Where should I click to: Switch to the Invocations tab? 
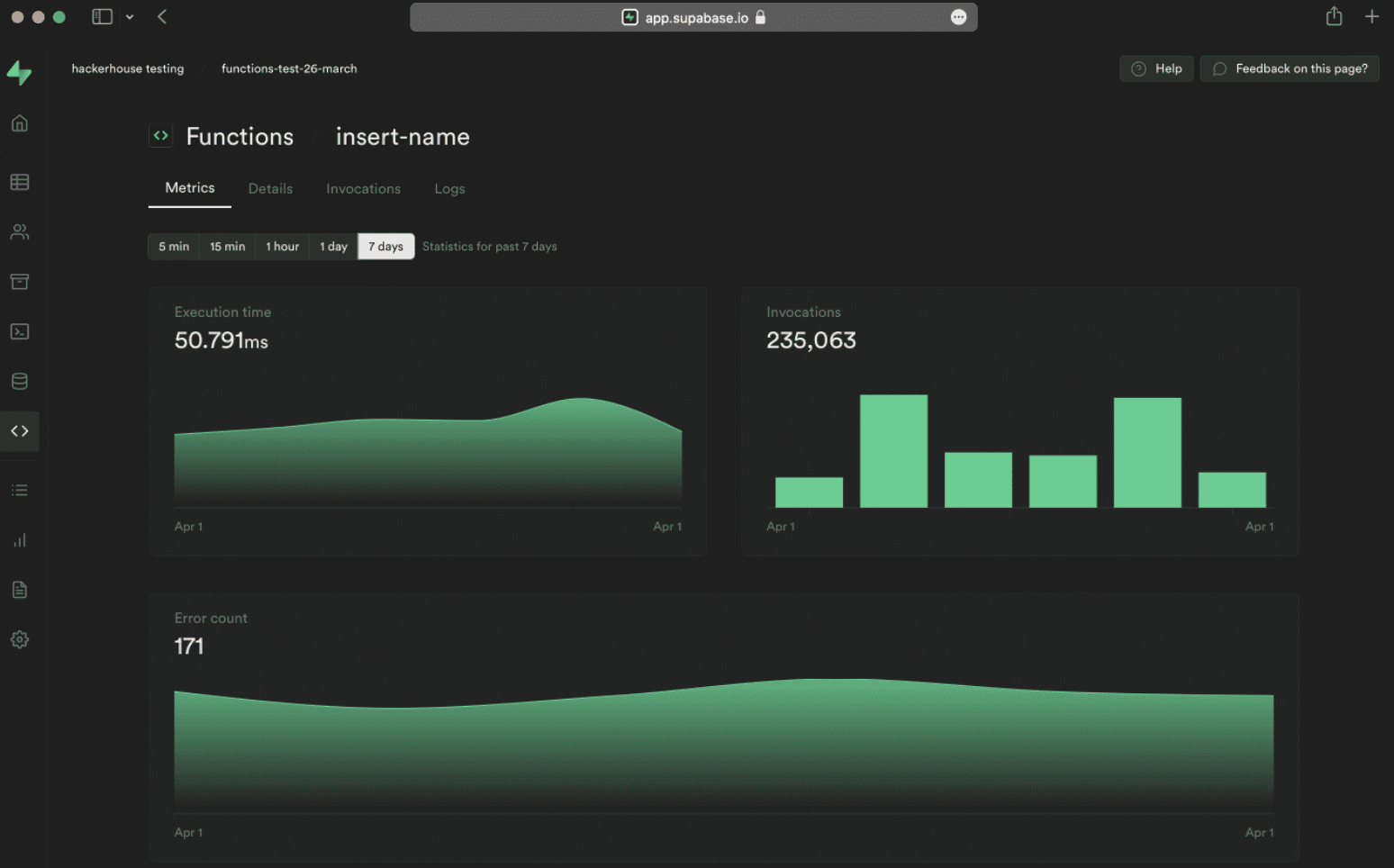pyautogui.click(x=363, y=189)
